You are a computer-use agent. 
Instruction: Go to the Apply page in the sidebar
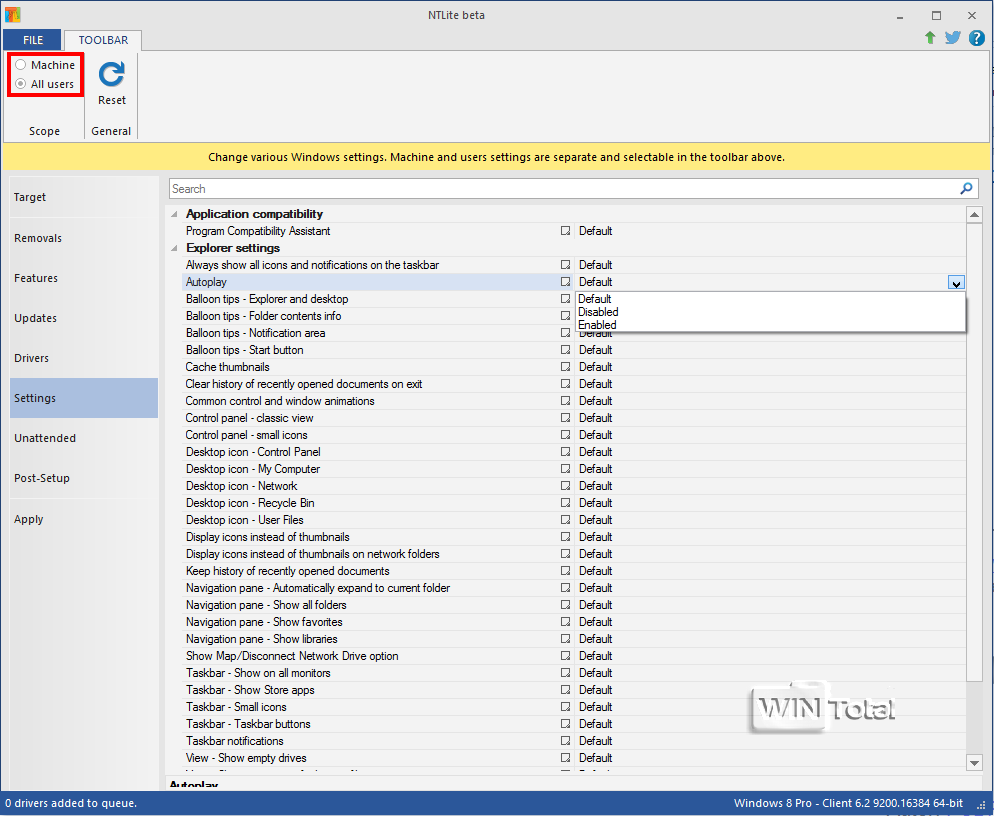tap(29, 519)
